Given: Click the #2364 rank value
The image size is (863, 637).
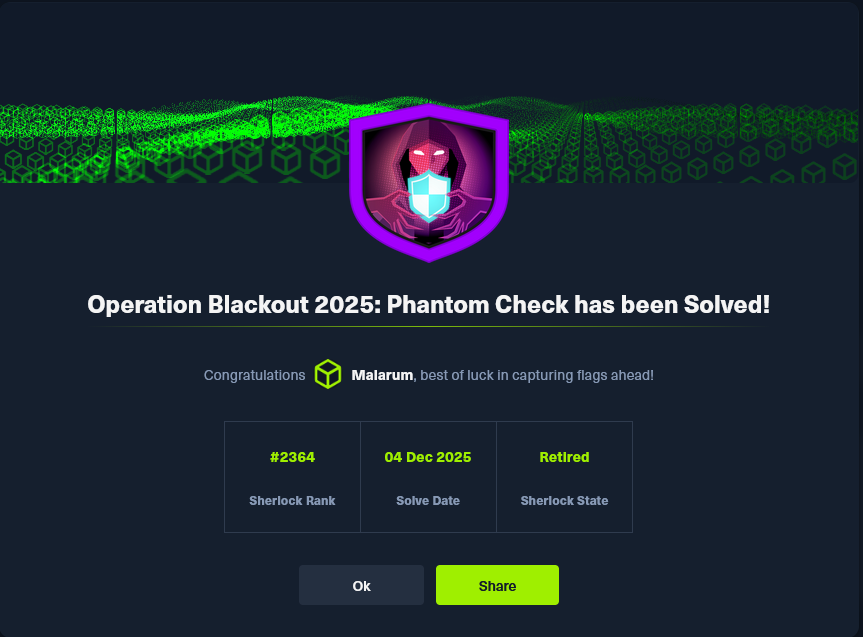Looking at the screenshot, I should tap(292, 457).
